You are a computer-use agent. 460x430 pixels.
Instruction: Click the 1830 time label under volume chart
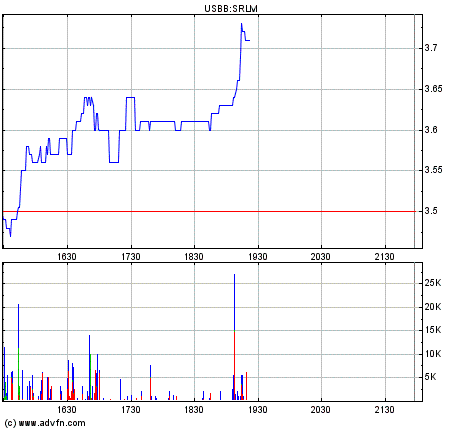pyautogui.click(x=194, y=409)
